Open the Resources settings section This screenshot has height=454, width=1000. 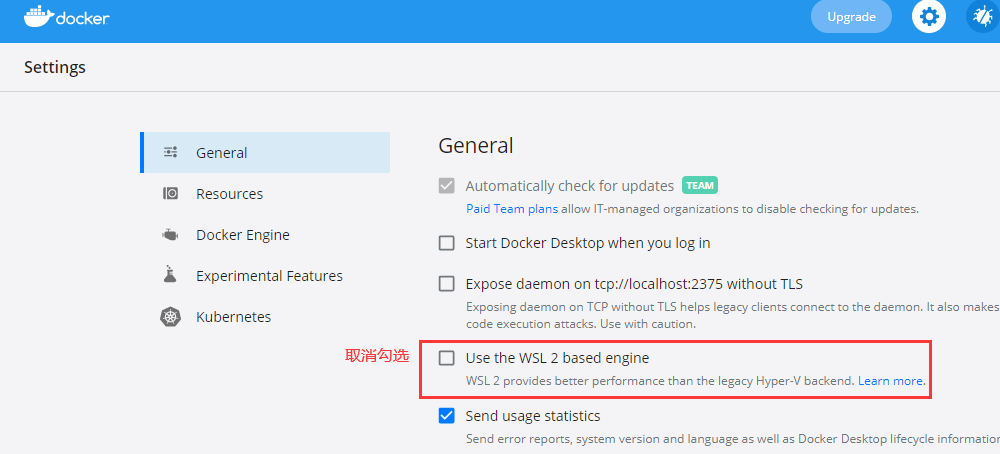tap(265, 193)
